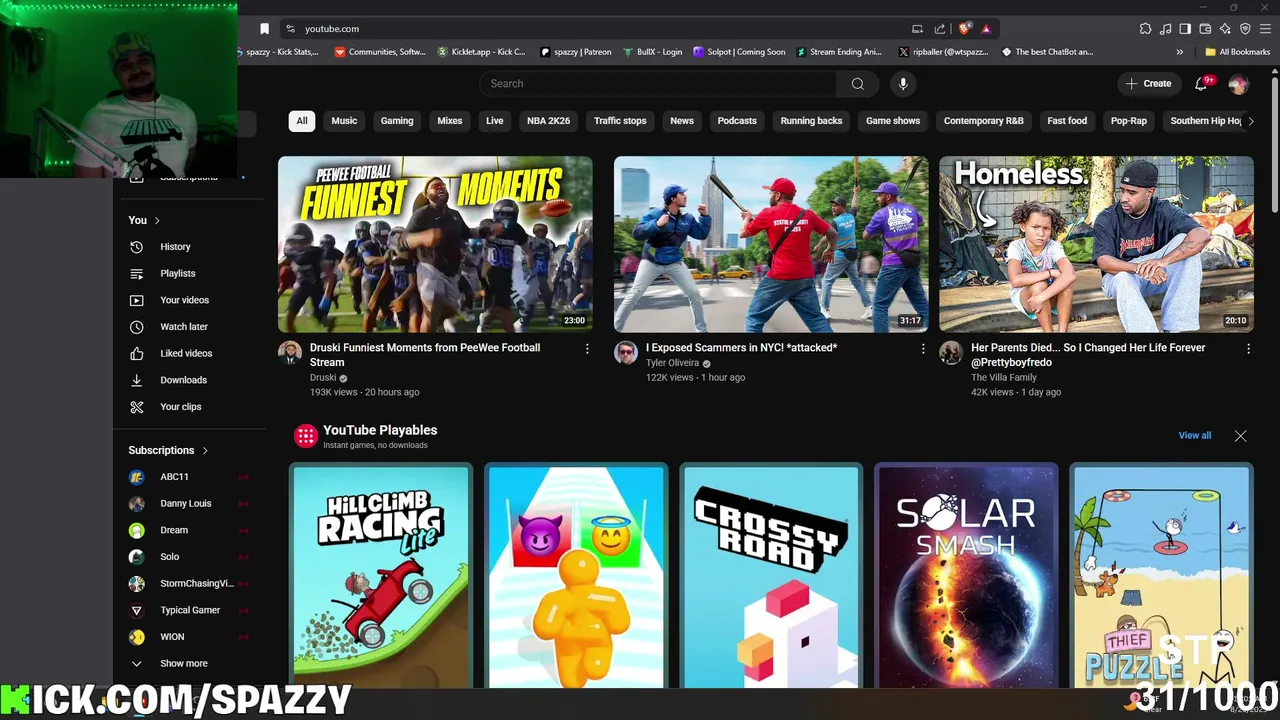The image size is (1280, 720).
Task: Select the Gaming category chip
Action: 397,121
